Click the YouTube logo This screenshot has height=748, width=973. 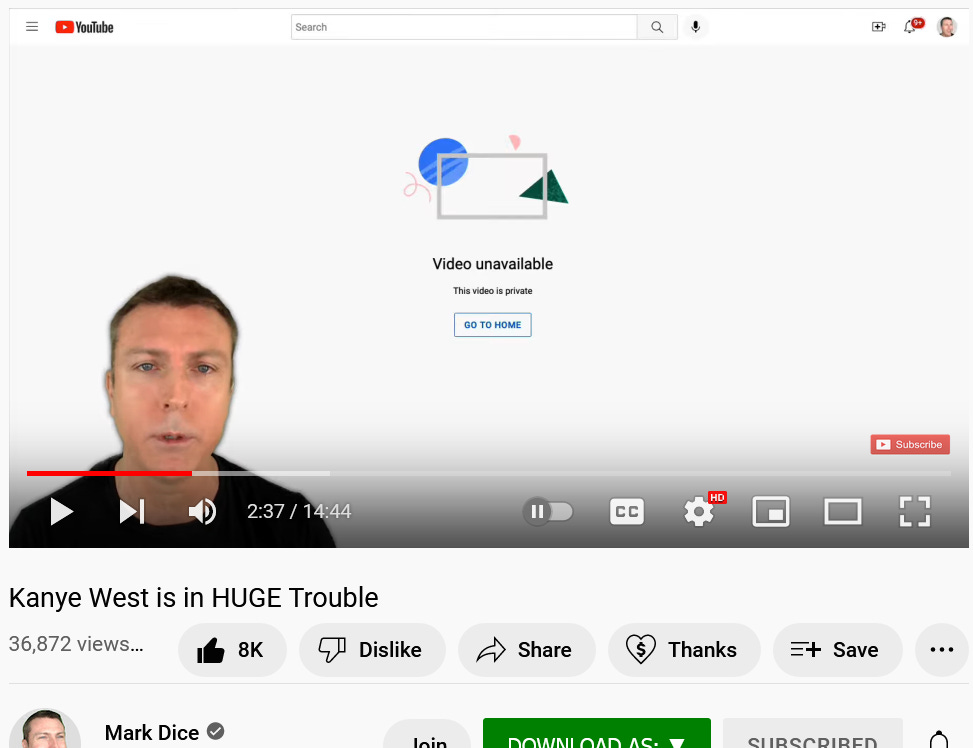pyautogui.click(x=84, y=27)
